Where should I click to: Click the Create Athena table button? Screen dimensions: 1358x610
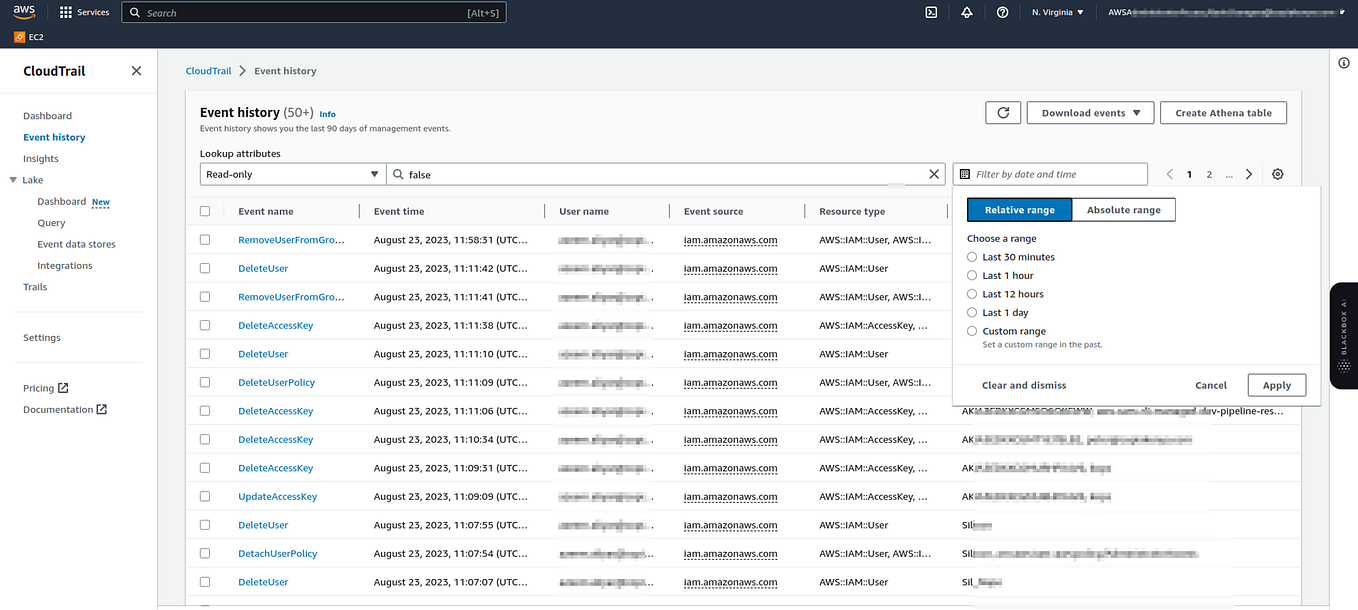[x=1222, y=112]
